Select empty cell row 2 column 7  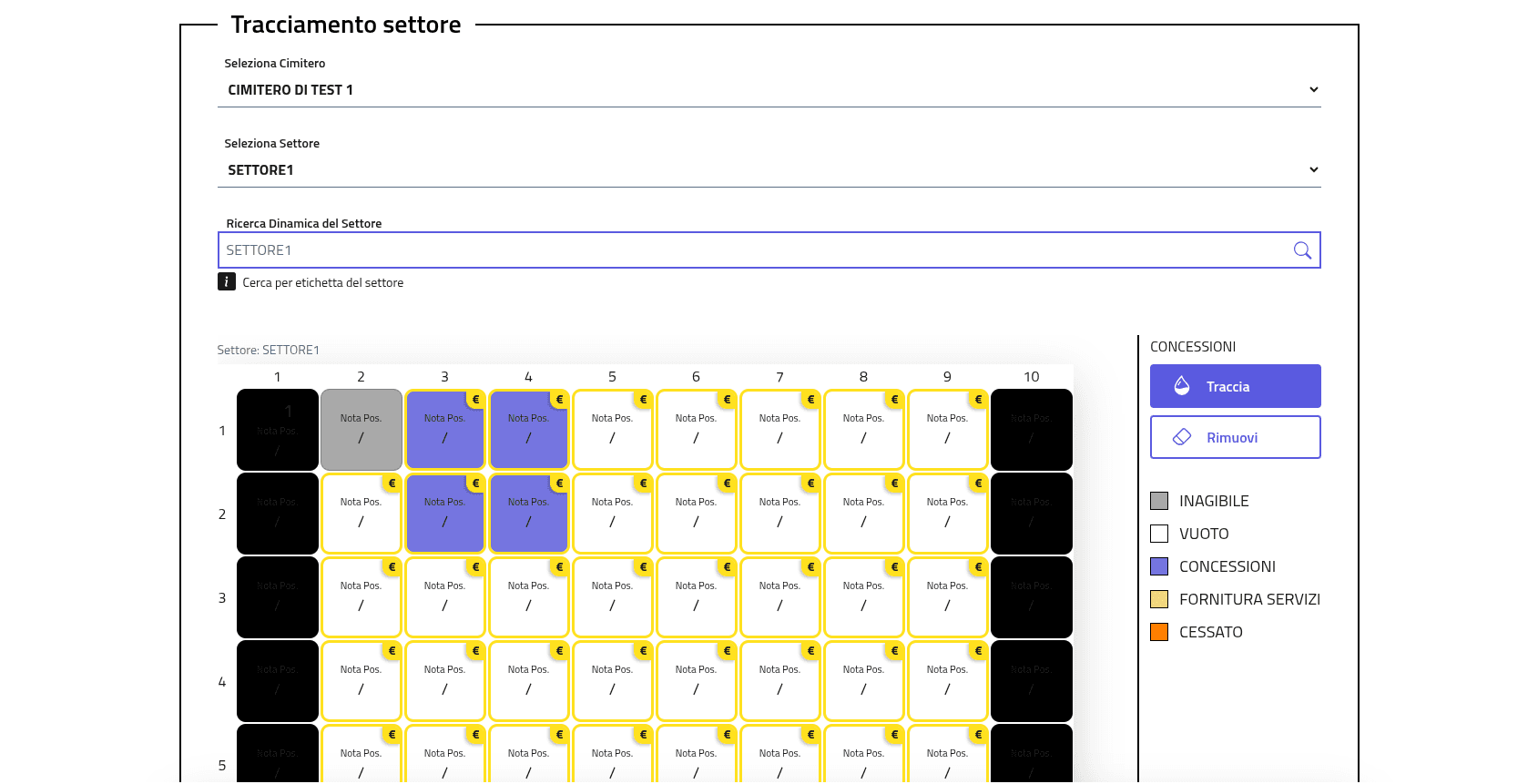tap(780, 514)
